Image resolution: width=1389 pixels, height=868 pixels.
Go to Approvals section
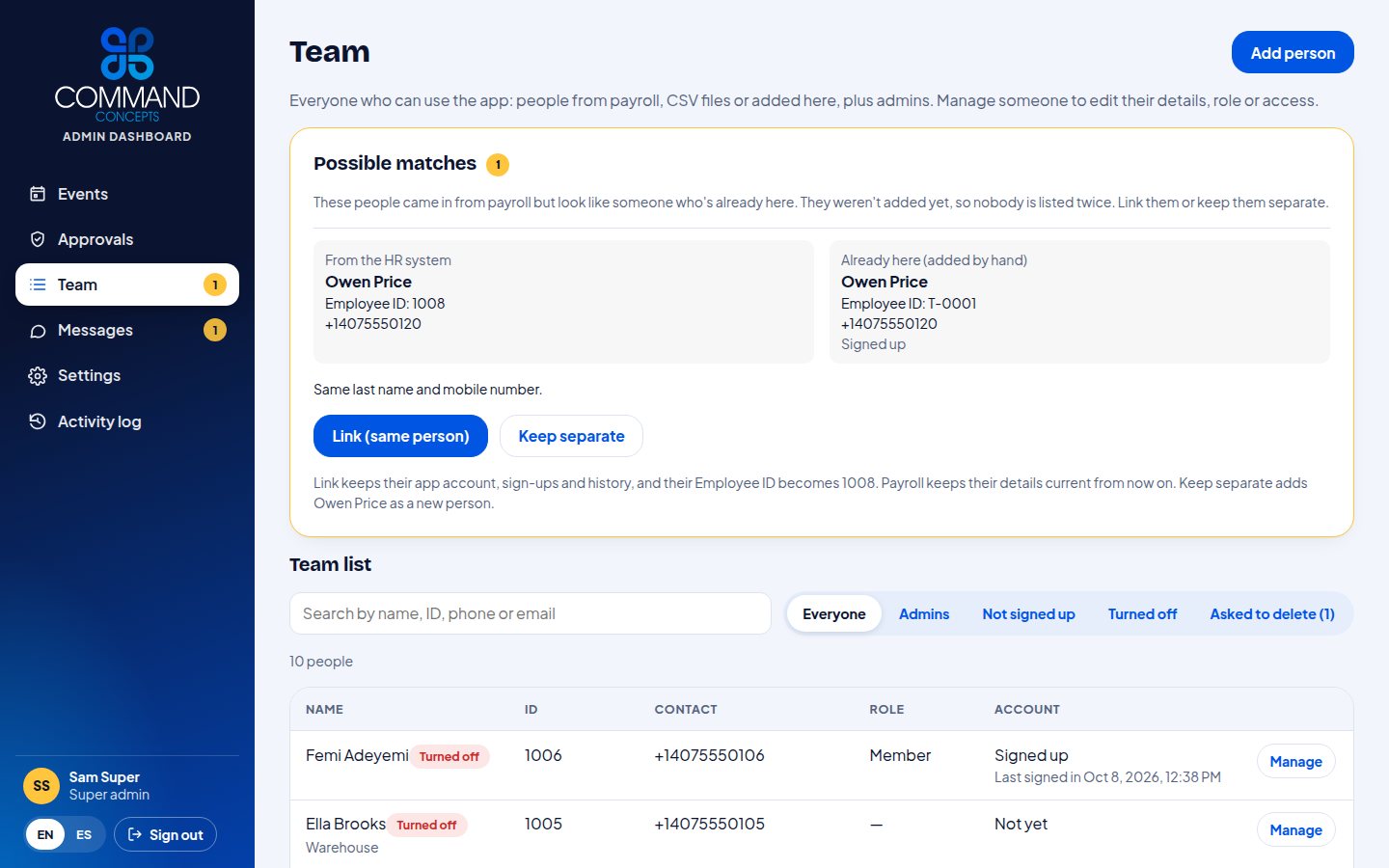(x=127, y=239)
